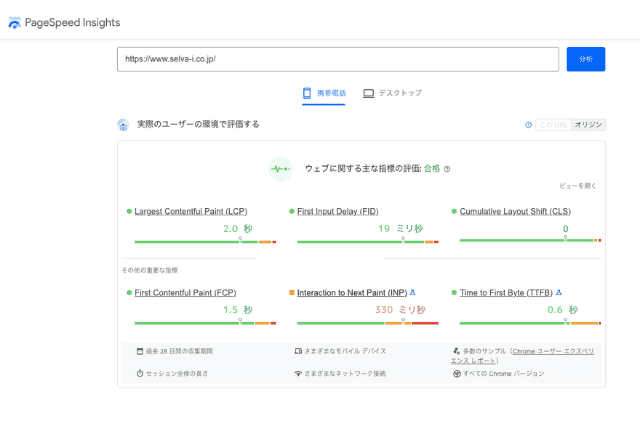The height and width of the screenshot is (427, 640).
Task: Click the experimental flask icon beside INP
Action: pyautogui.click(x=413, y=292)
